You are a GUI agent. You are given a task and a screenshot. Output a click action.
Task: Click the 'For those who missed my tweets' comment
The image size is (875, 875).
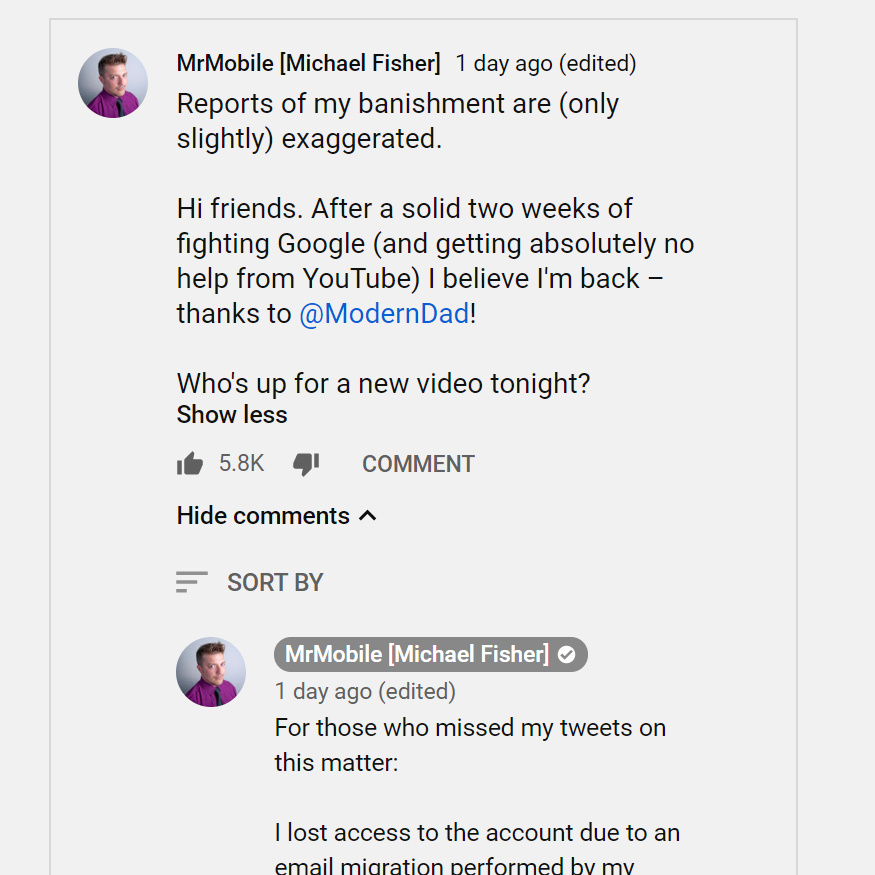pos(470,745)
